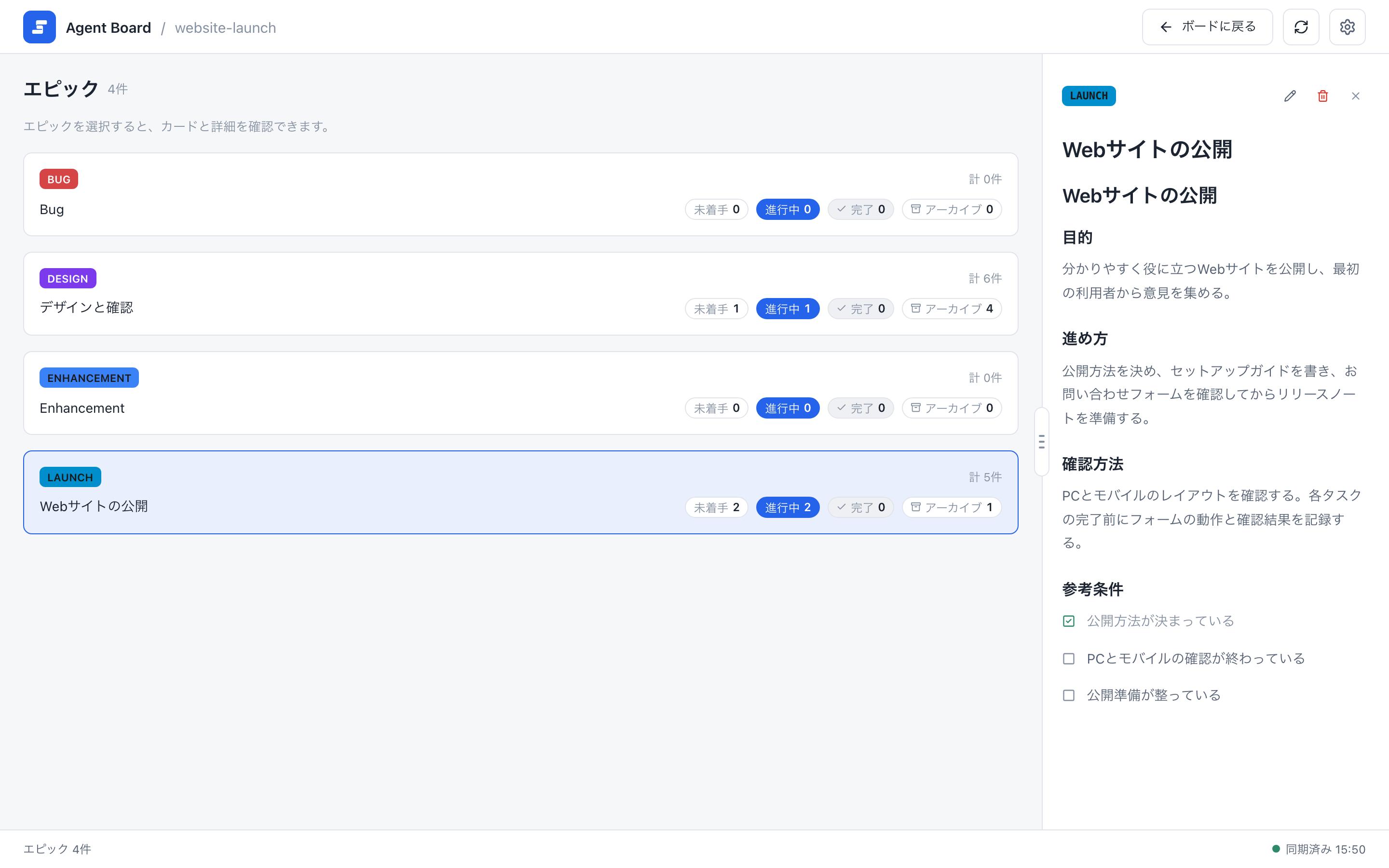The height and width of the screenshot is (868, 1389).
Task: Click 進行中 0 pill on Enhancement row
Action: pyautogui.click(x=788, y=408)
